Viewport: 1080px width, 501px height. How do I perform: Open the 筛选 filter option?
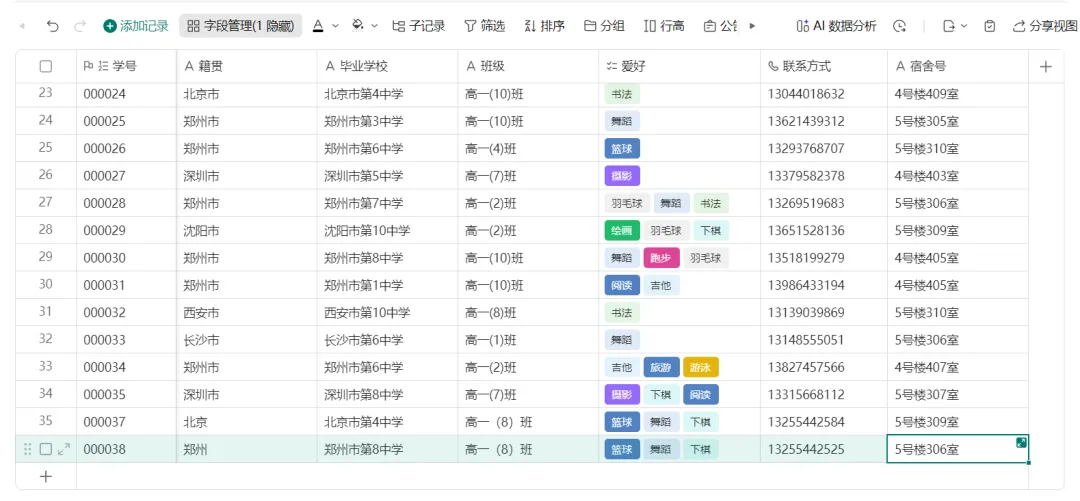point(485,26)
